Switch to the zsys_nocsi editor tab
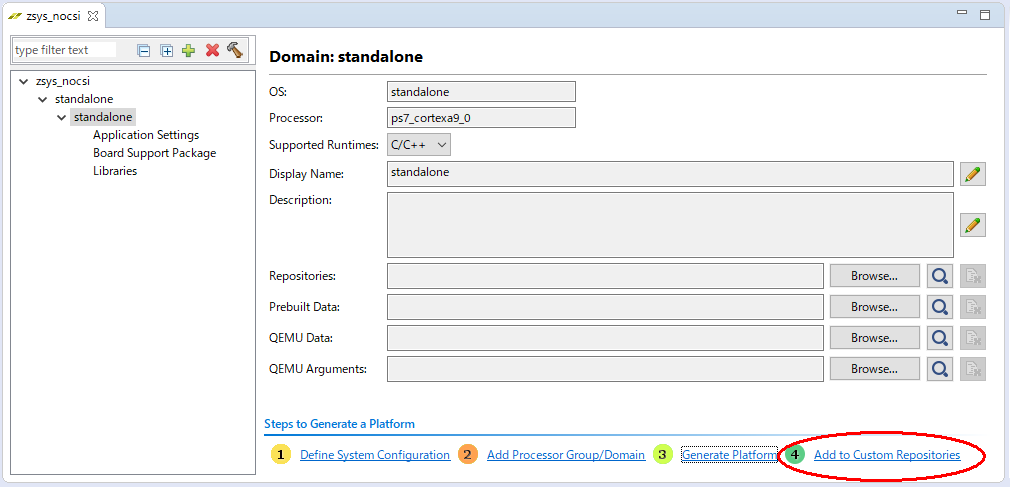Viewport: 1010px width, 487px height. tap(52, 16)
